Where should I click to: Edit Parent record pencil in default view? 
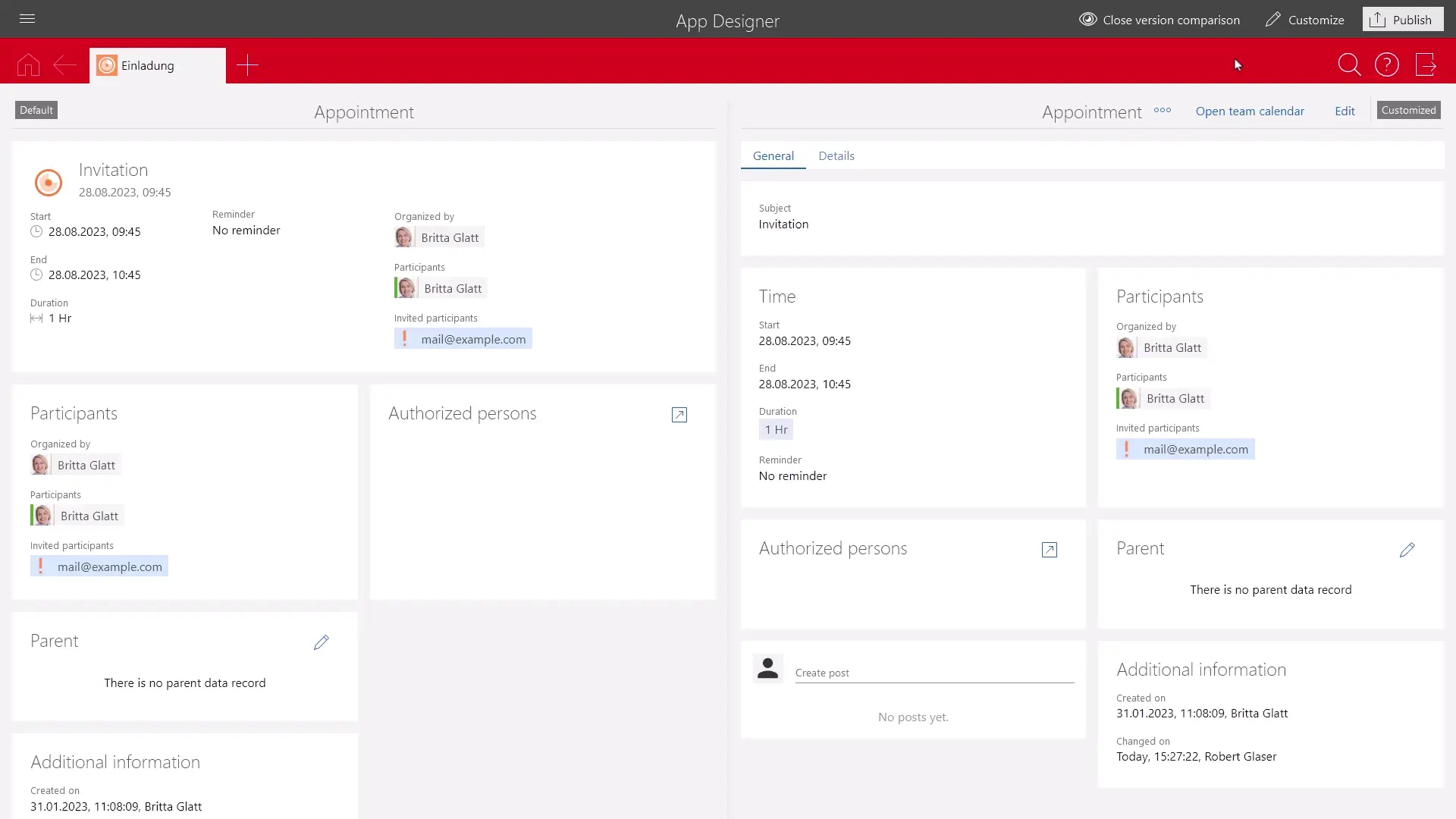(x=322, y=643)
